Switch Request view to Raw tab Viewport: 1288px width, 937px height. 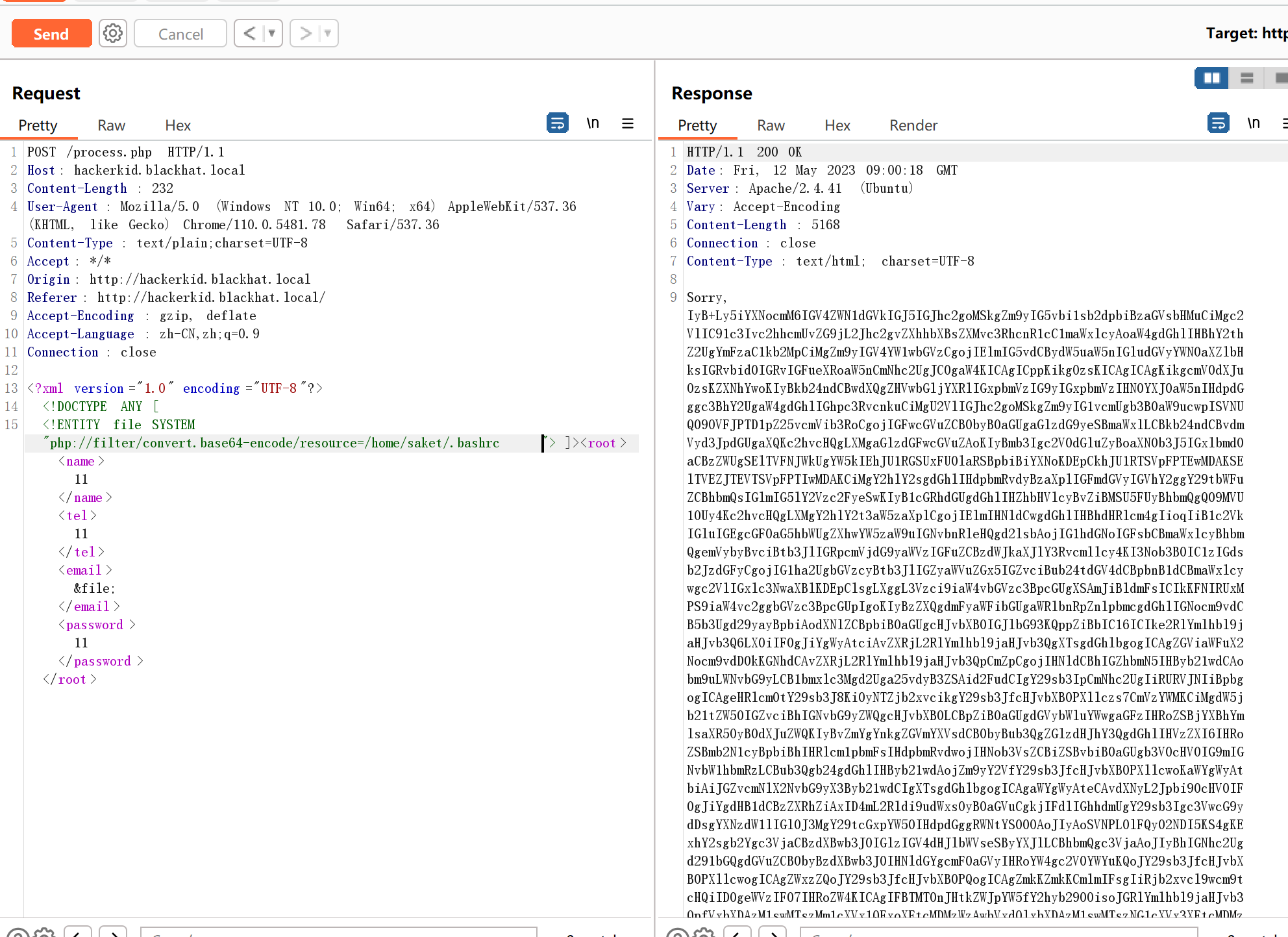click(112, 125)
